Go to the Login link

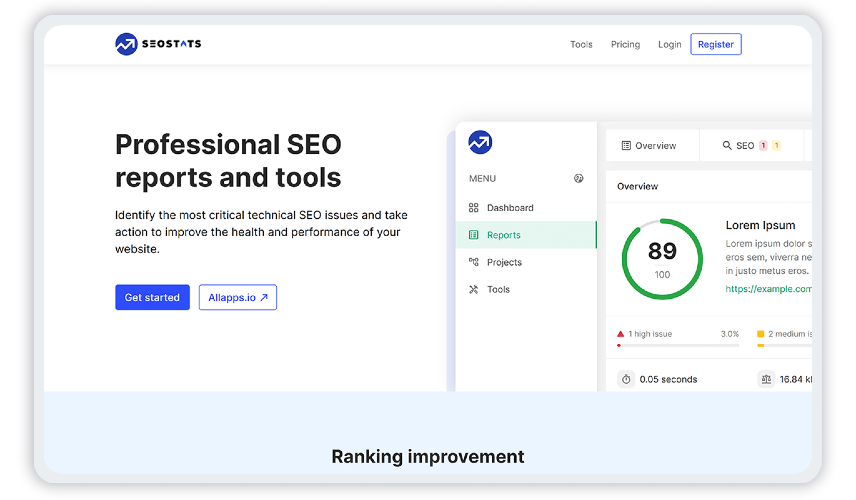click(x=669, y=44)
